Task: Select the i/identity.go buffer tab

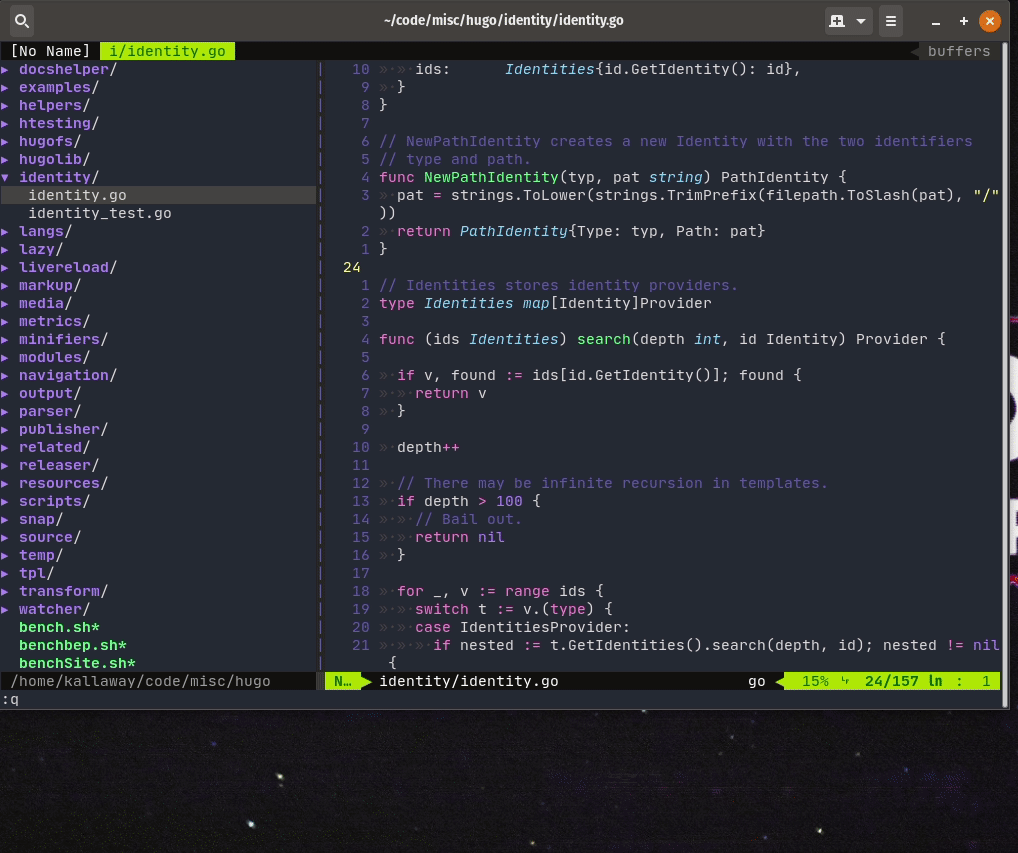Action: pos(166,50)
